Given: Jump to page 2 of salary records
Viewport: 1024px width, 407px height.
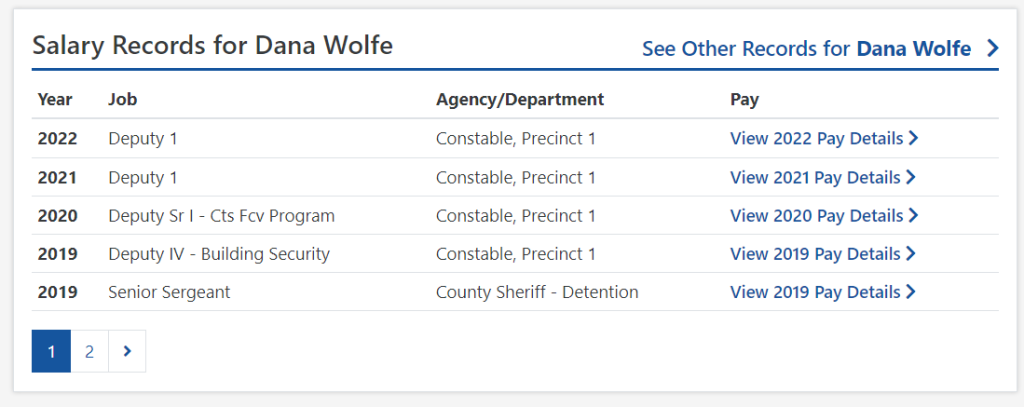Looking at the screenshot, I should 89,351.
